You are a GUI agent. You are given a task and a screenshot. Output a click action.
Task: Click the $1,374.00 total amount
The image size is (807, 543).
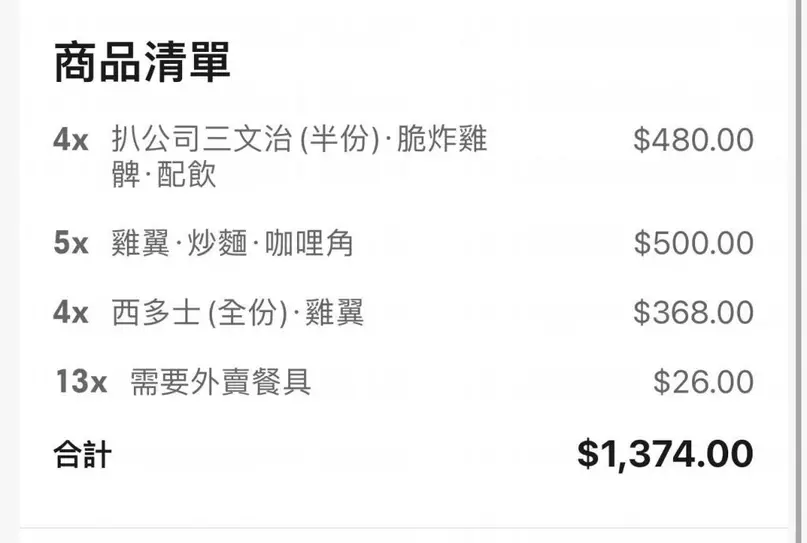tap(665, 454)
